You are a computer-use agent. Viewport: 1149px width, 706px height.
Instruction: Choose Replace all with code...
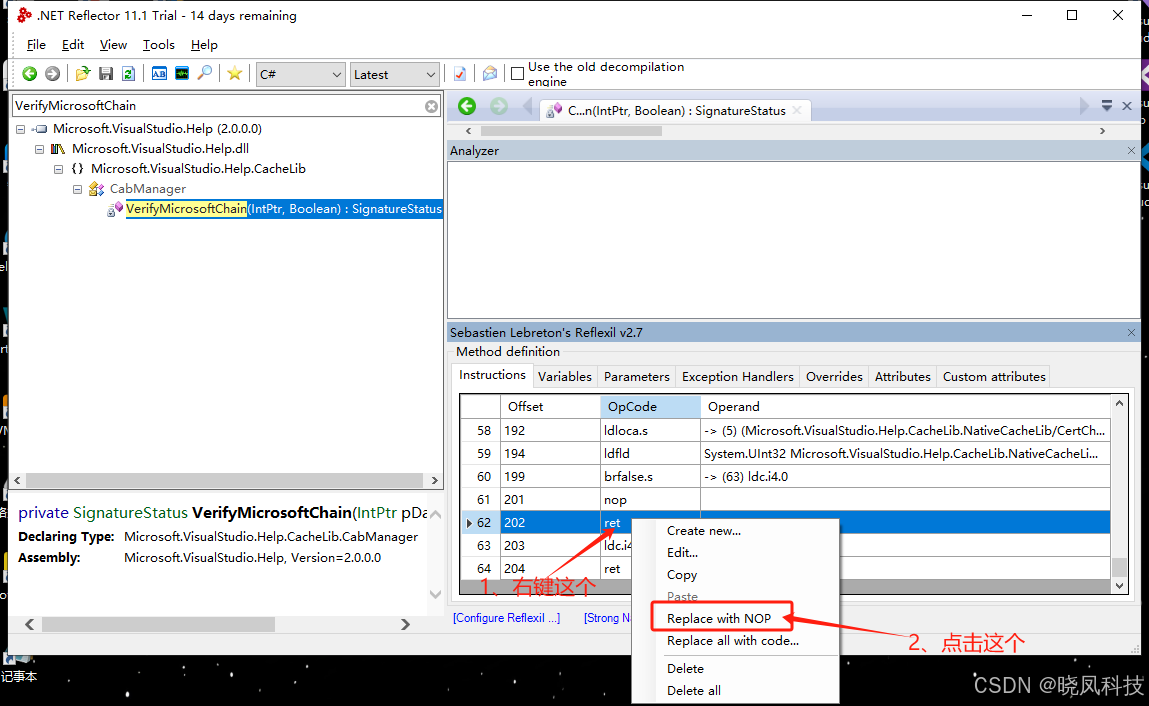tap(733, 640)
